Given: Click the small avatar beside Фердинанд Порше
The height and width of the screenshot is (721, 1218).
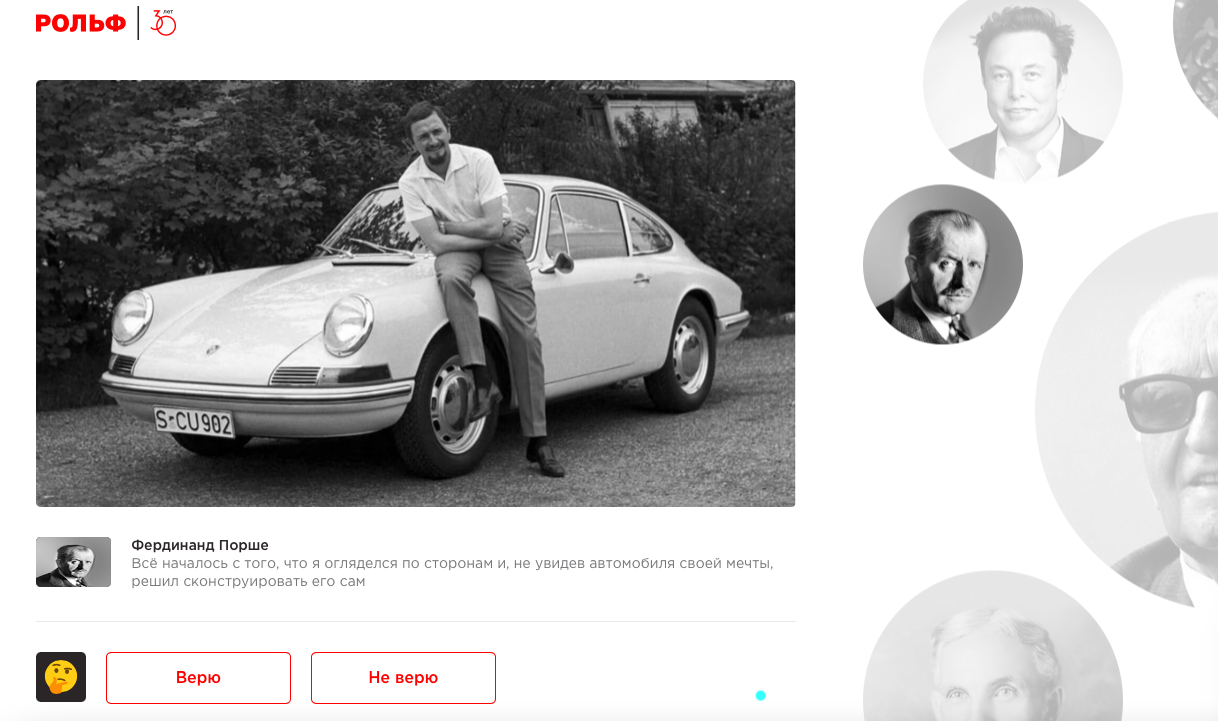Looking at the screenshot, I should [73, 562].
